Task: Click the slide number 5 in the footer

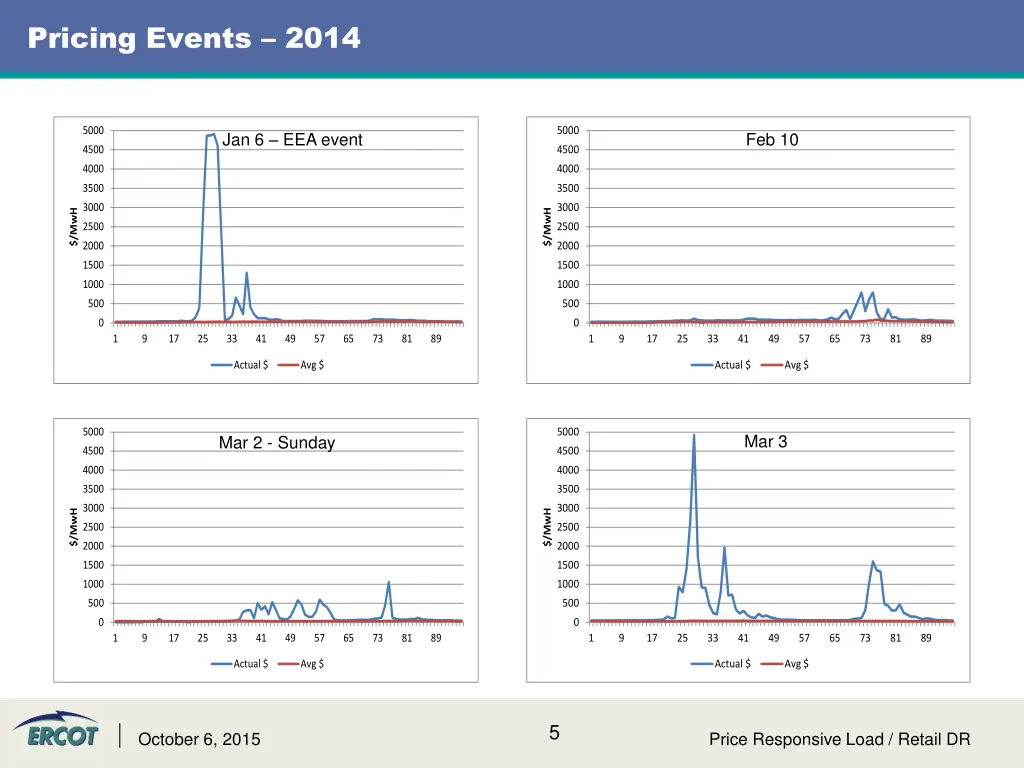Action: coord(554,734)
